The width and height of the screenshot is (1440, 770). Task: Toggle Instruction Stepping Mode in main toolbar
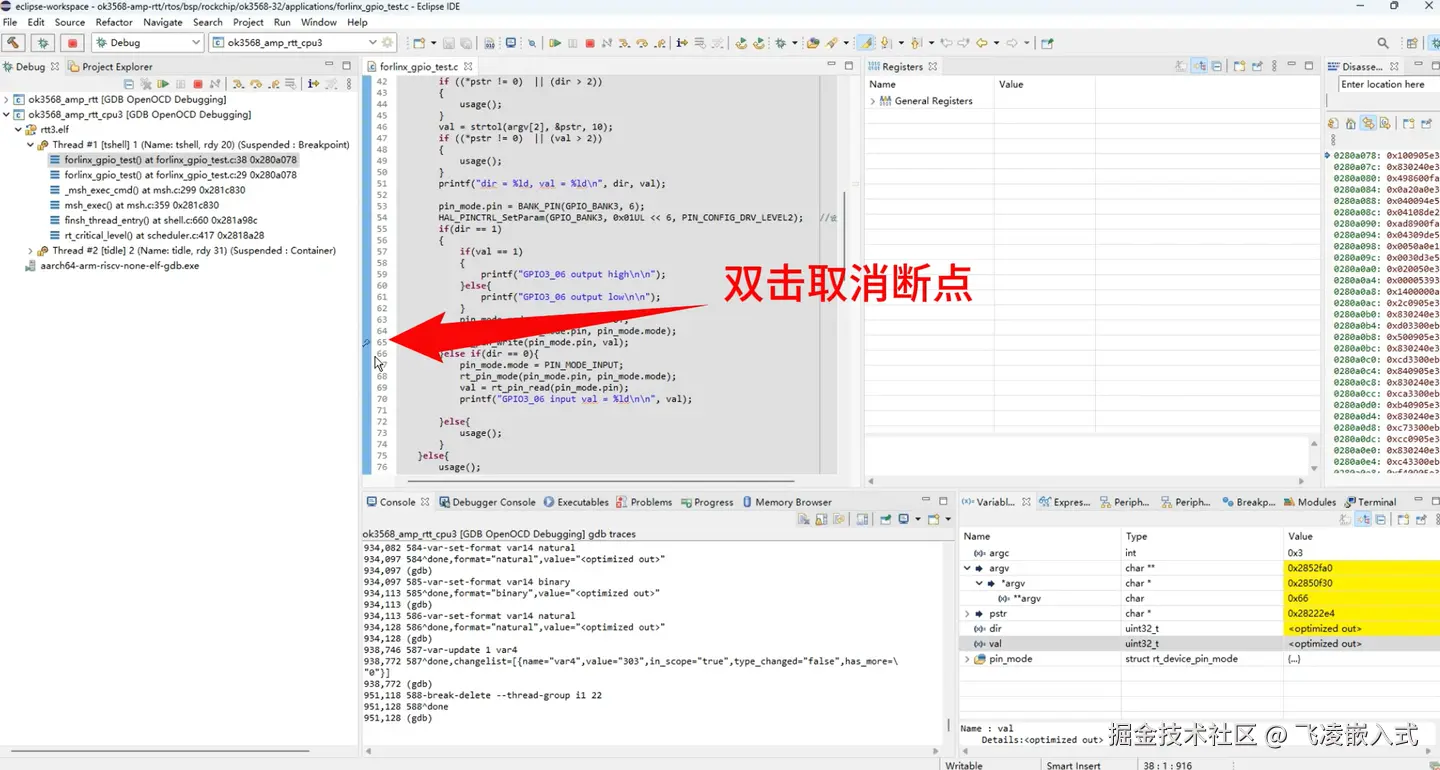(x=681, y=43)
